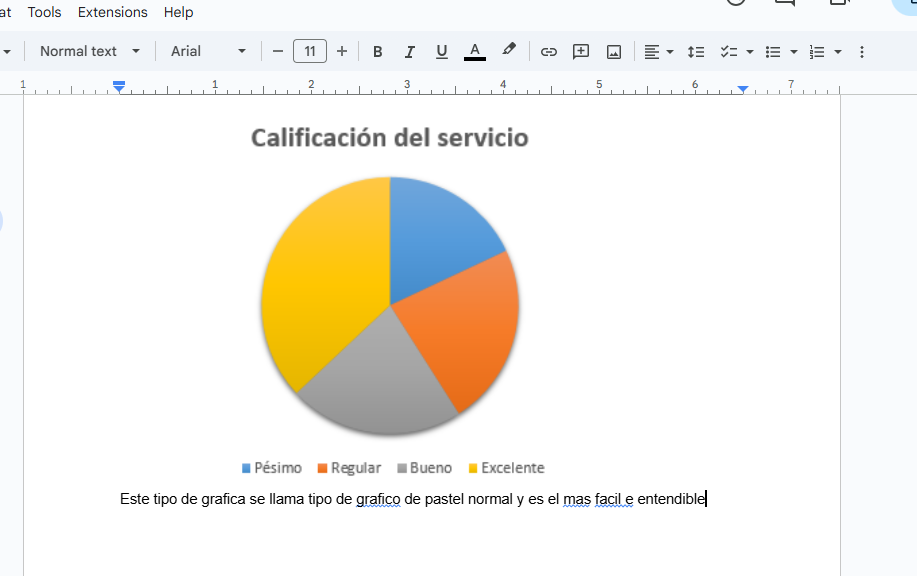Click the bulleted list icon

773,52
